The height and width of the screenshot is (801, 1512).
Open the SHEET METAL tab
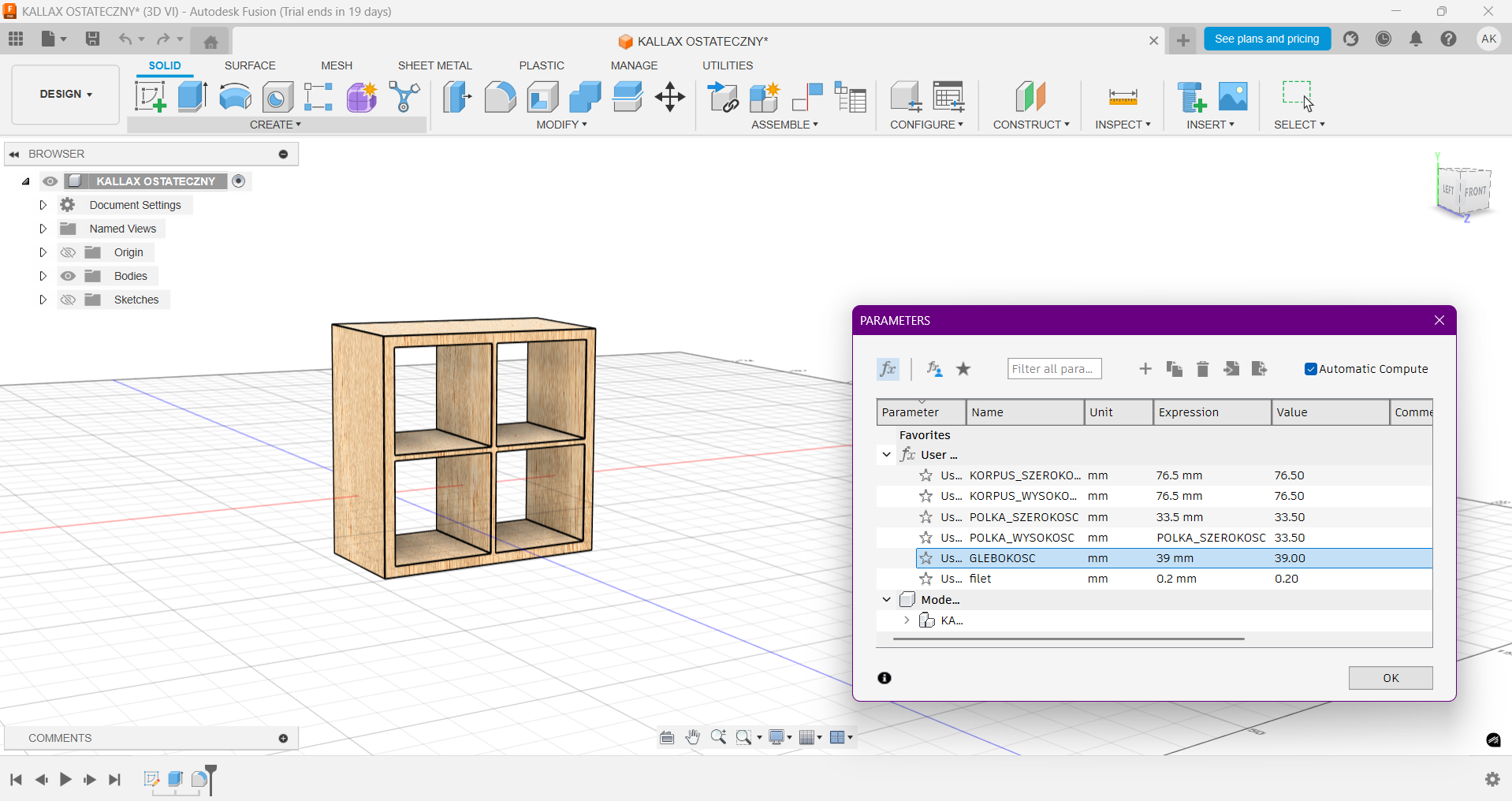click(x=434, y=65)
